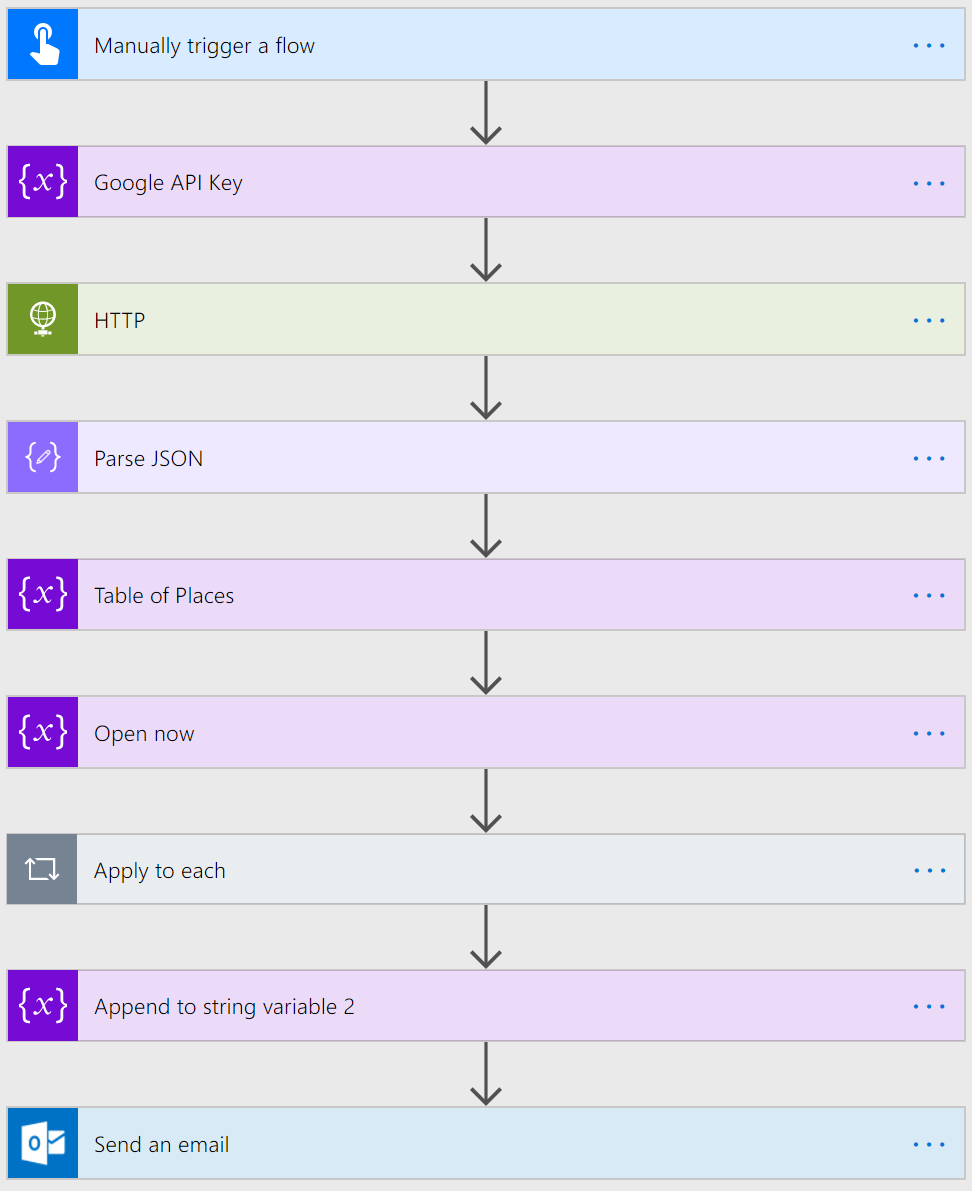The image size is (972, 1191).
Task: Click the HTTP globe icon
Action: pyautogui.click(x=42, y=320)
